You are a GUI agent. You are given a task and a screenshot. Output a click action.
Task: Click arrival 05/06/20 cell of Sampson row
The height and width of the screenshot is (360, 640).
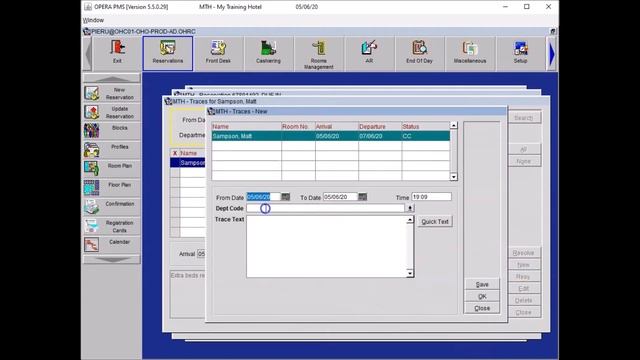(337, 136)
